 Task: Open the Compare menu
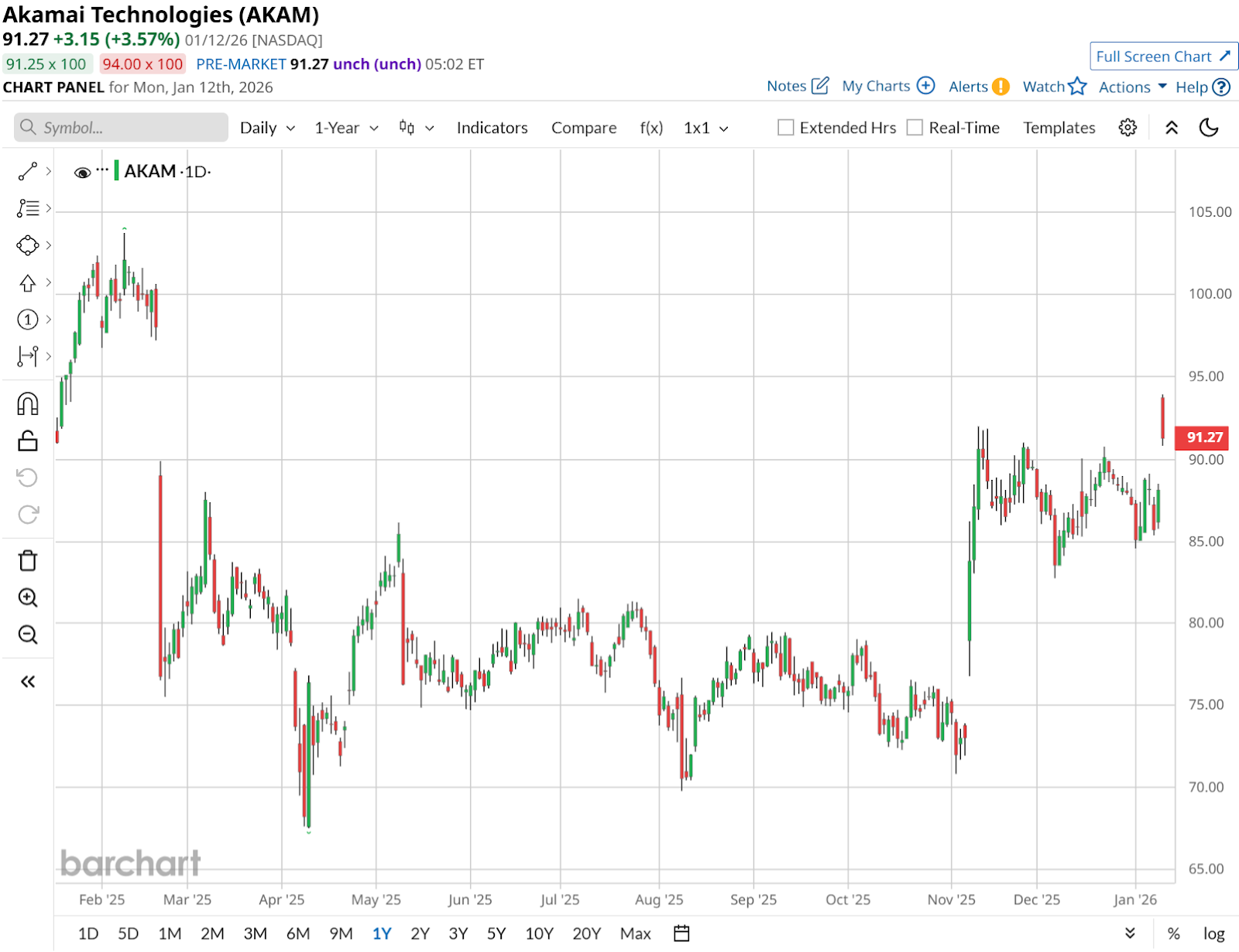(x=584, y=128)
